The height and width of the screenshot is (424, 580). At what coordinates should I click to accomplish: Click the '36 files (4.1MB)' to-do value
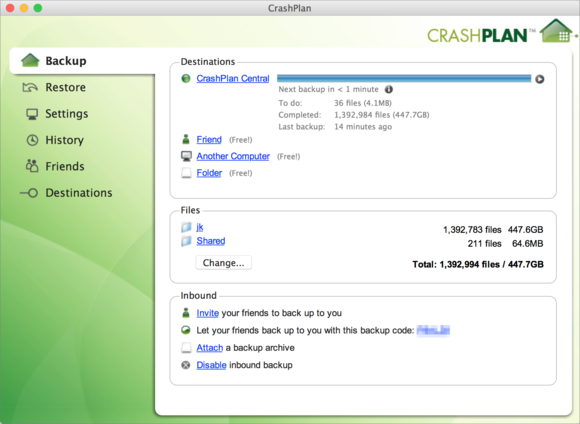pos(363,103)
